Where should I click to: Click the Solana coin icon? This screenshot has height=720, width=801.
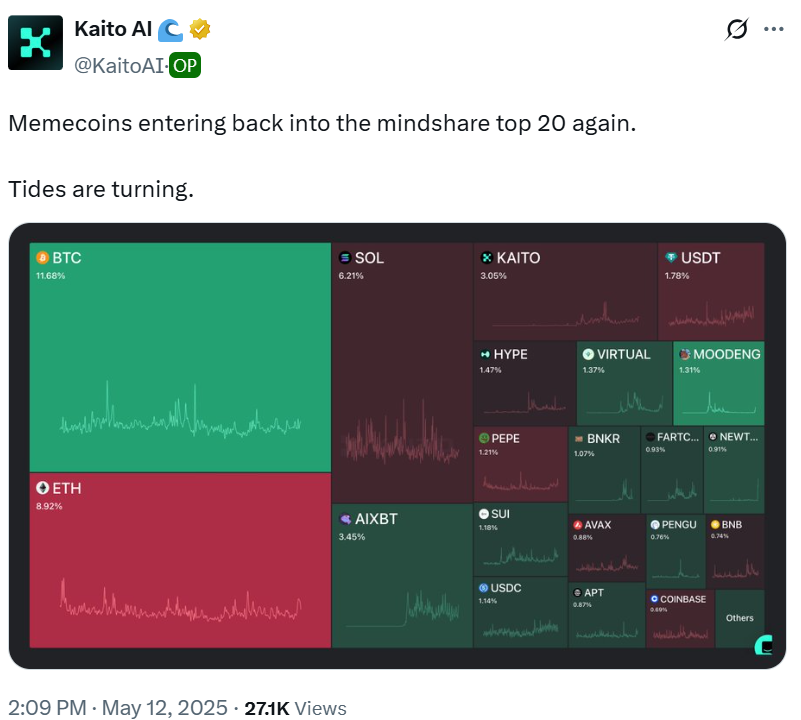345,258
